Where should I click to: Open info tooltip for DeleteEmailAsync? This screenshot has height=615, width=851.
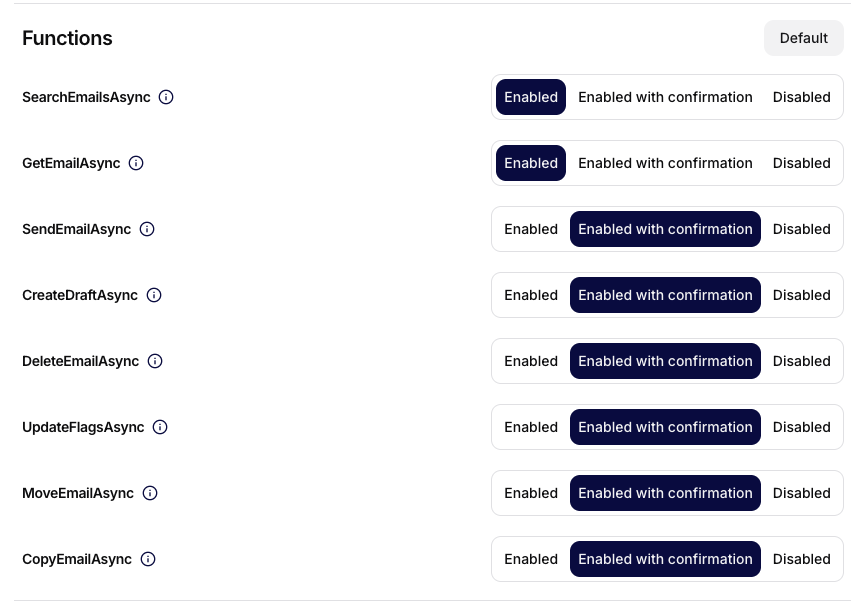pyautogui.click(x=155, y=361)
